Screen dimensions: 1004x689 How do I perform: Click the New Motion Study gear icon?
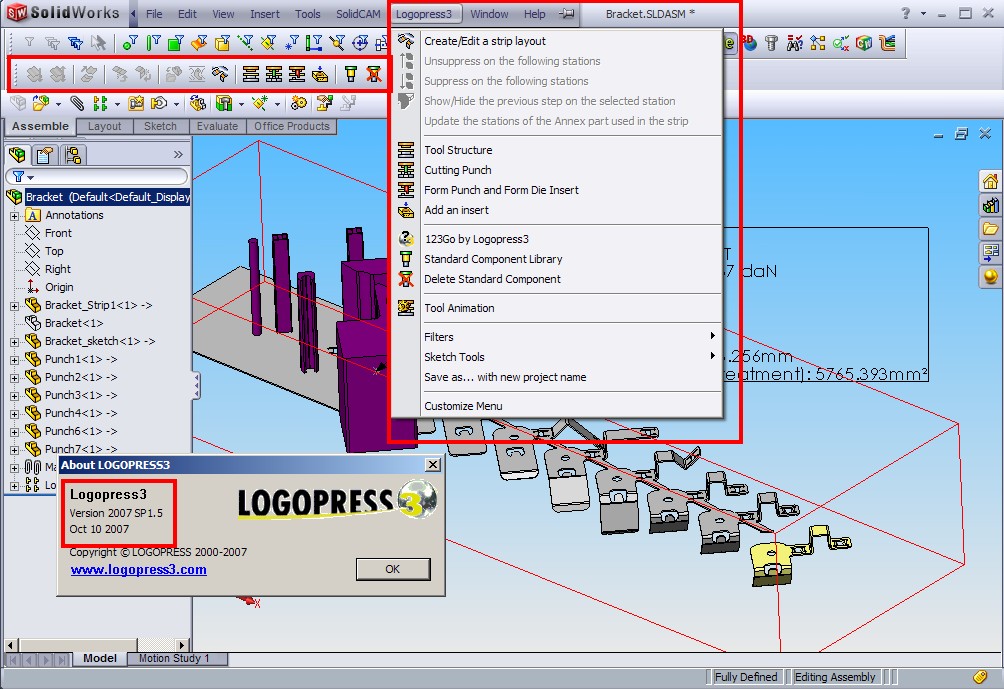[298, 103]
